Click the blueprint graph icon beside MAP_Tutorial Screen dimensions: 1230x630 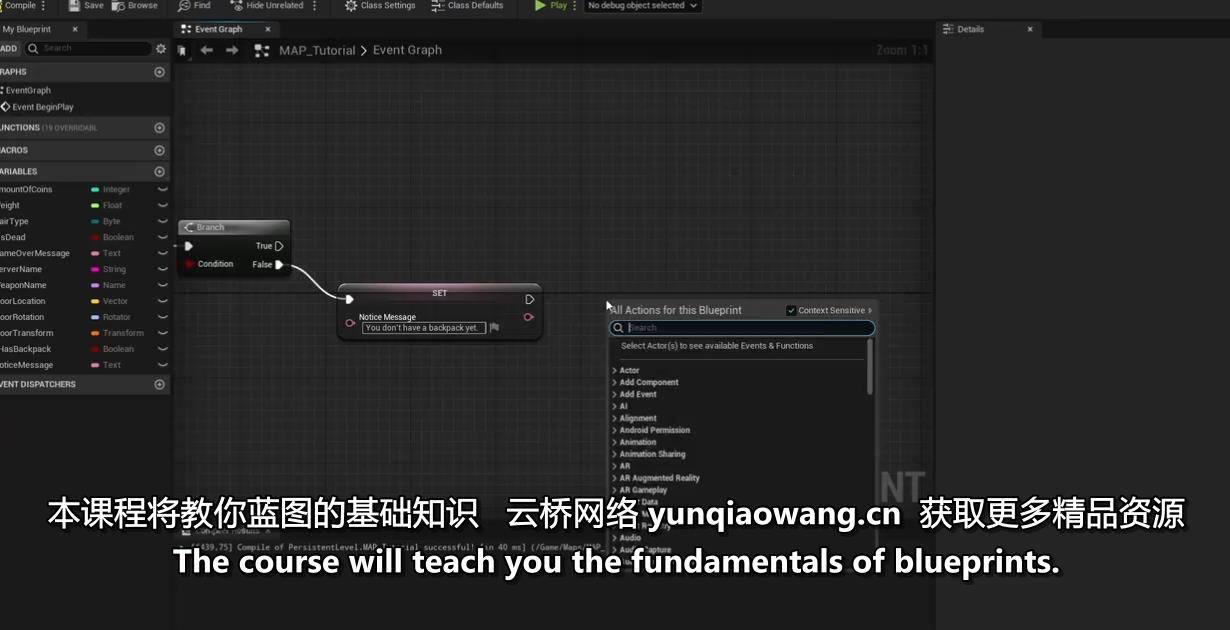262,50
